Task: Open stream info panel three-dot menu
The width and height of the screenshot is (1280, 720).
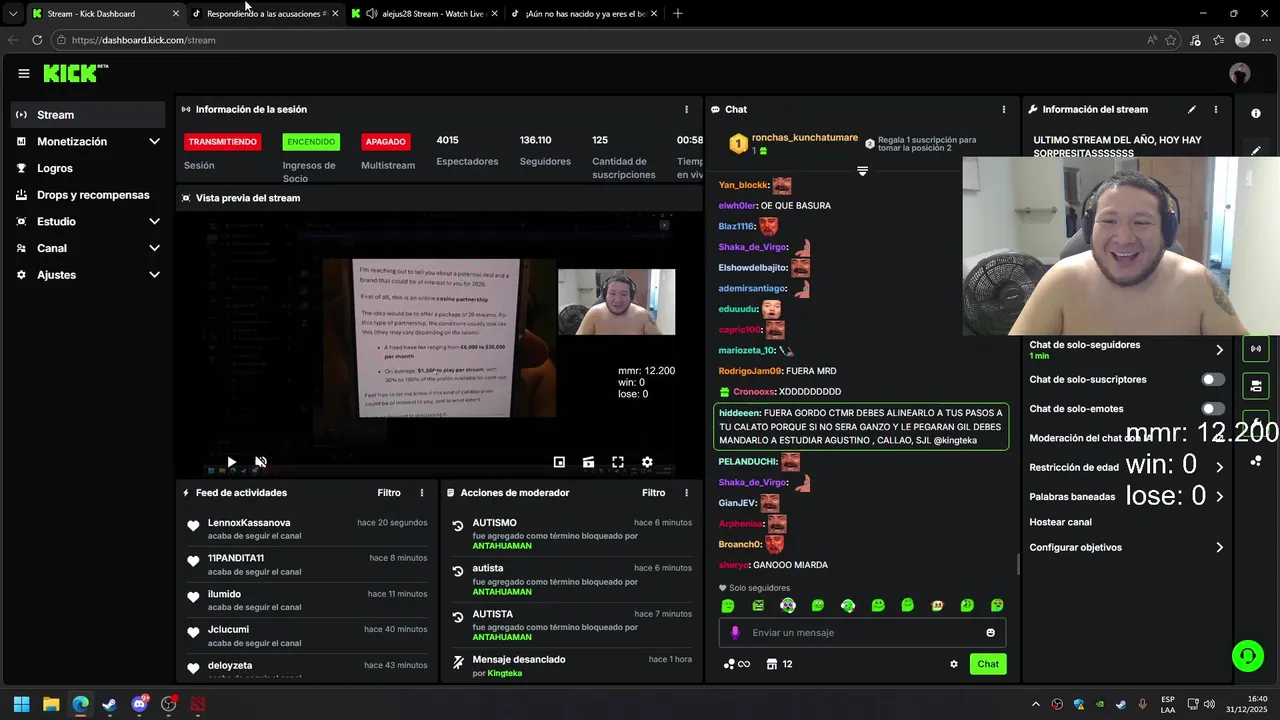Action: pos(1216,109)
